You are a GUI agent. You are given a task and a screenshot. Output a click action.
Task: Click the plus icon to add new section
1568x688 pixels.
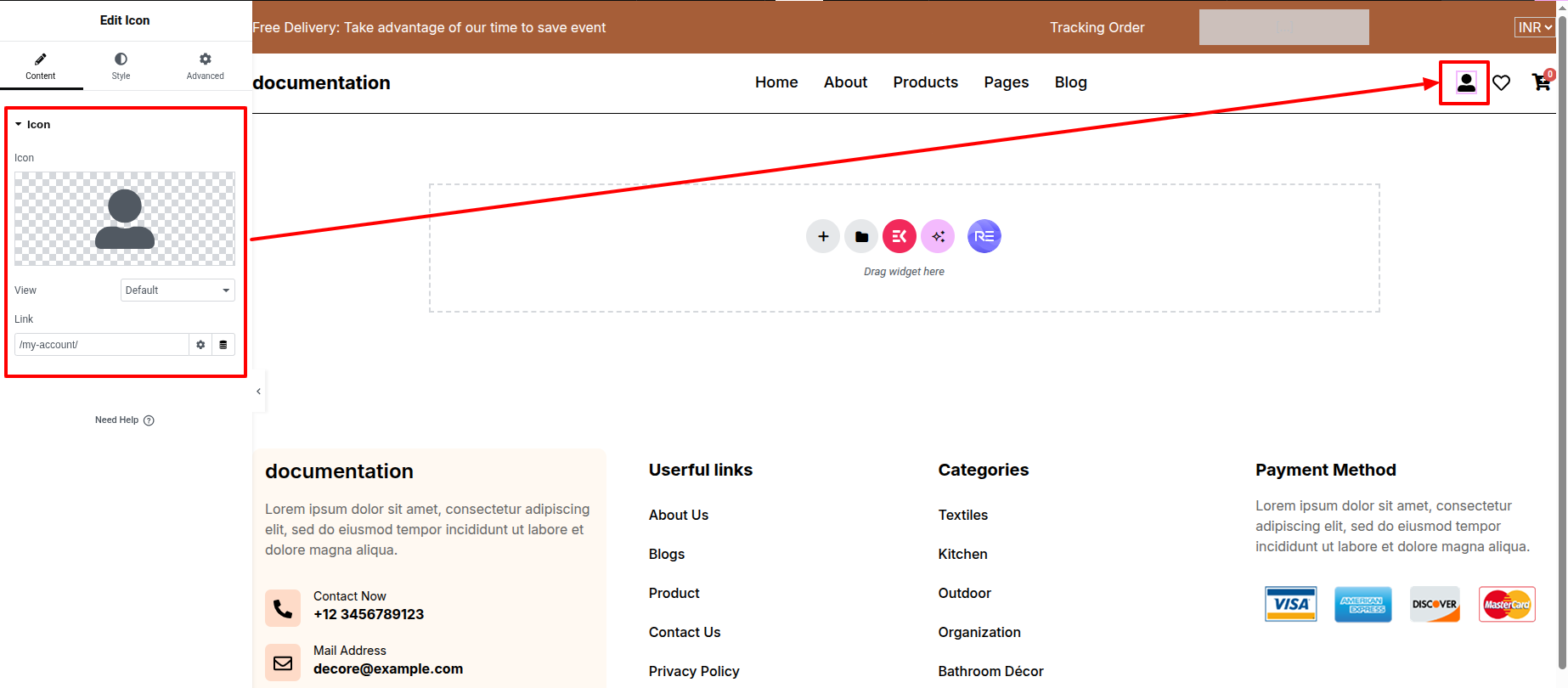click(822, 236)
